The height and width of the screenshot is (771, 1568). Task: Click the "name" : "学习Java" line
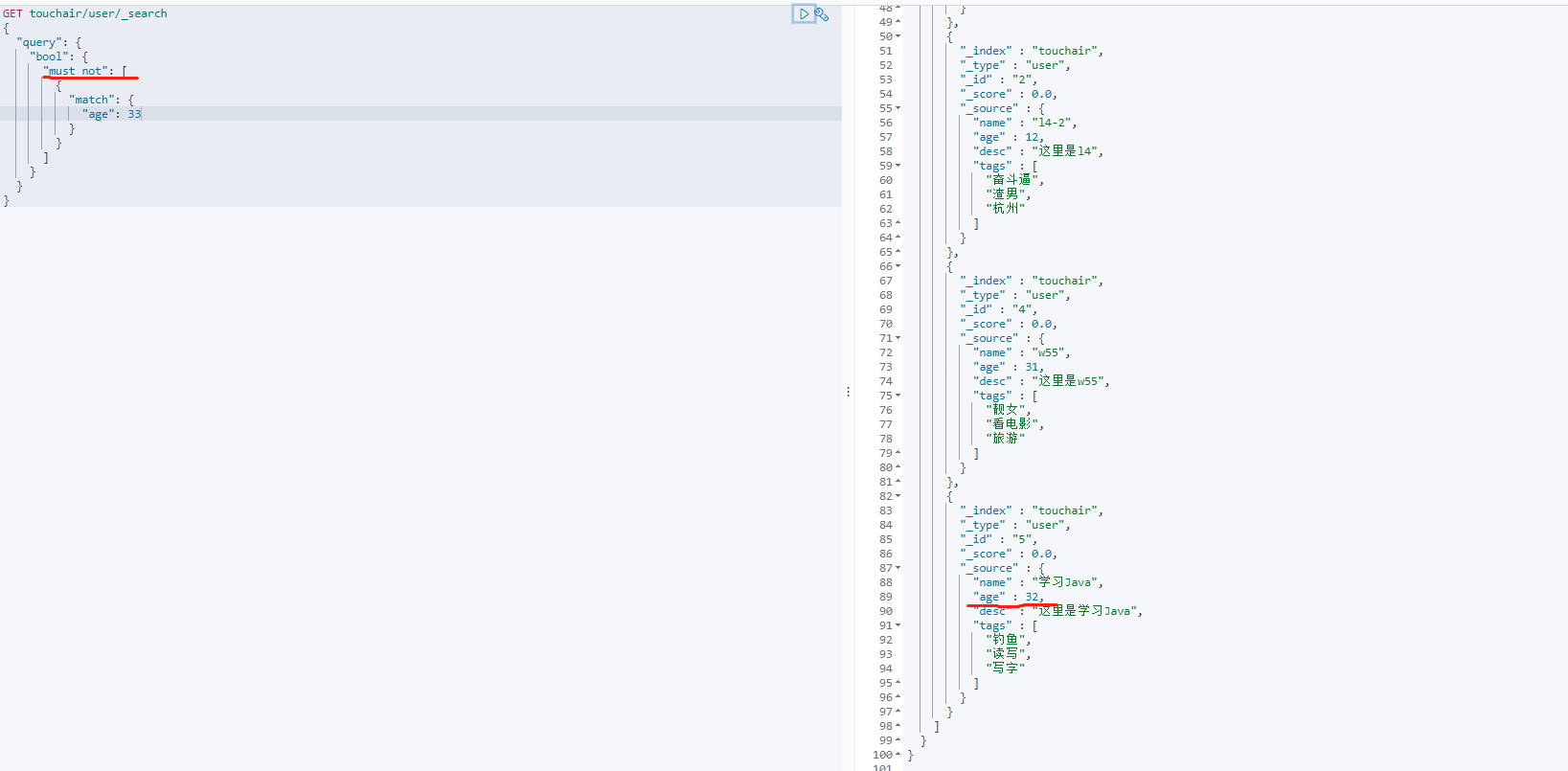point(1038,582)
